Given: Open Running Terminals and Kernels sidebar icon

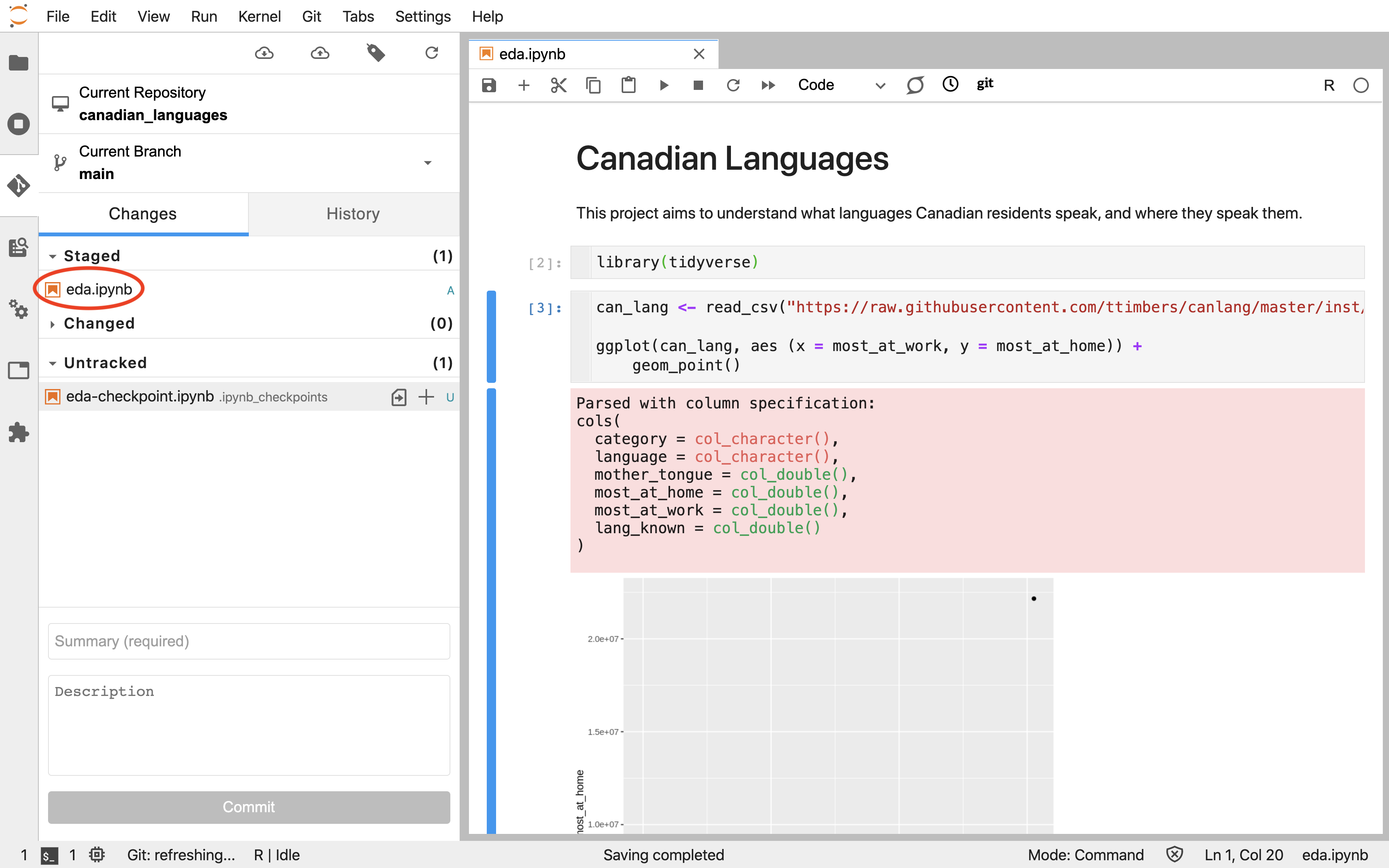Looking at the screenshot, I should 18,124.
